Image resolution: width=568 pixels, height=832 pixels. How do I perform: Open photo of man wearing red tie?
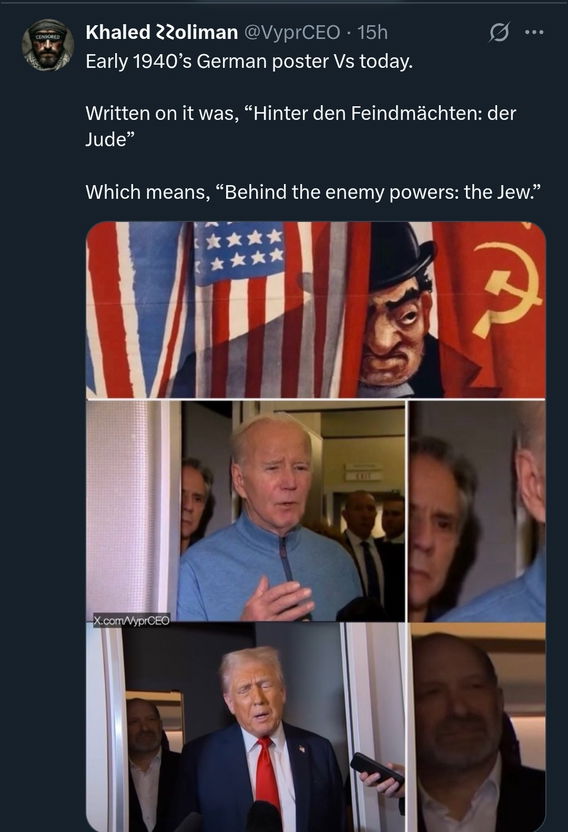coord(247,727)
